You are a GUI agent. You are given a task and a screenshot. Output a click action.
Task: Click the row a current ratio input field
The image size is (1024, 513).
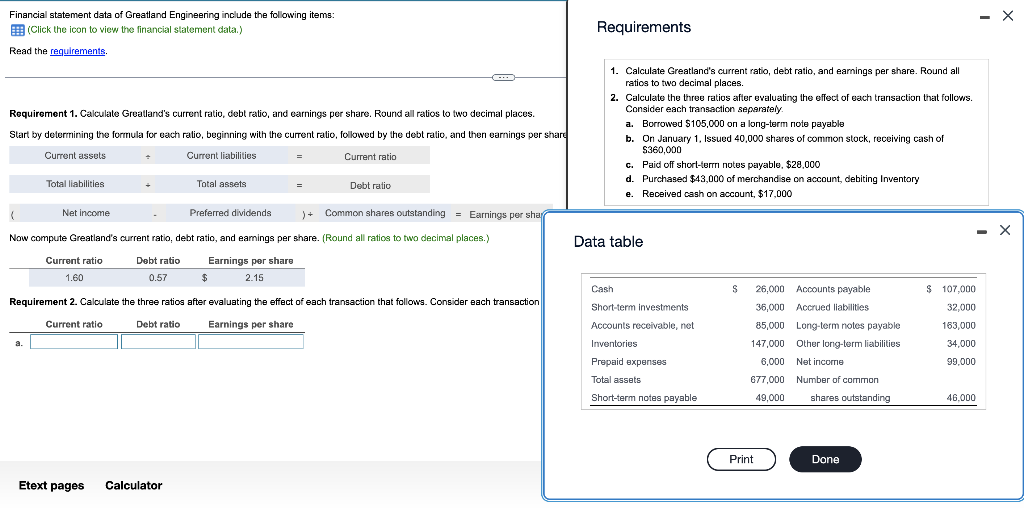coord(74,341)
